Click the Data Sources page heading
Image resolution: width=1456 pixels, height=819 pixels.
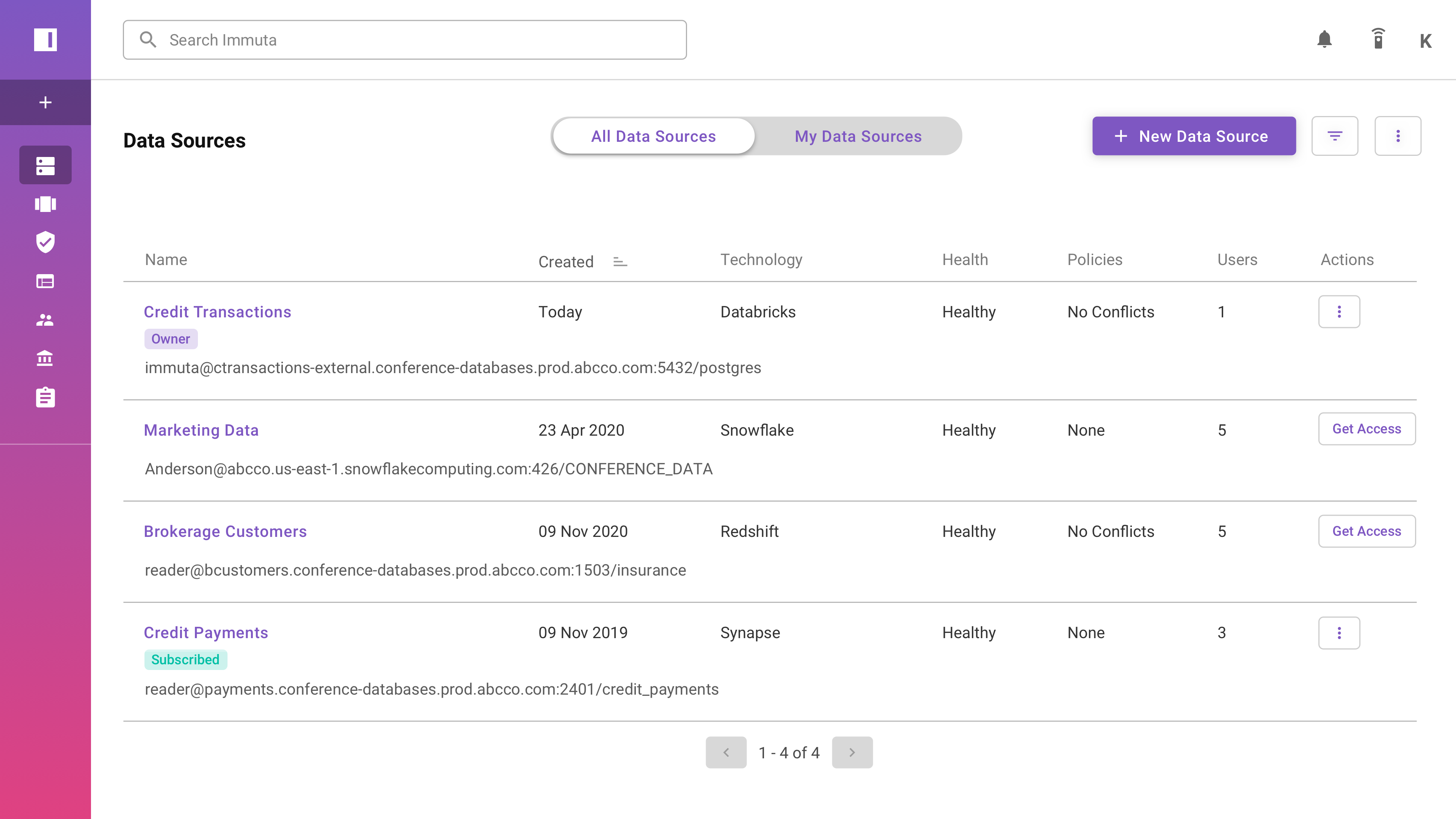184,140
